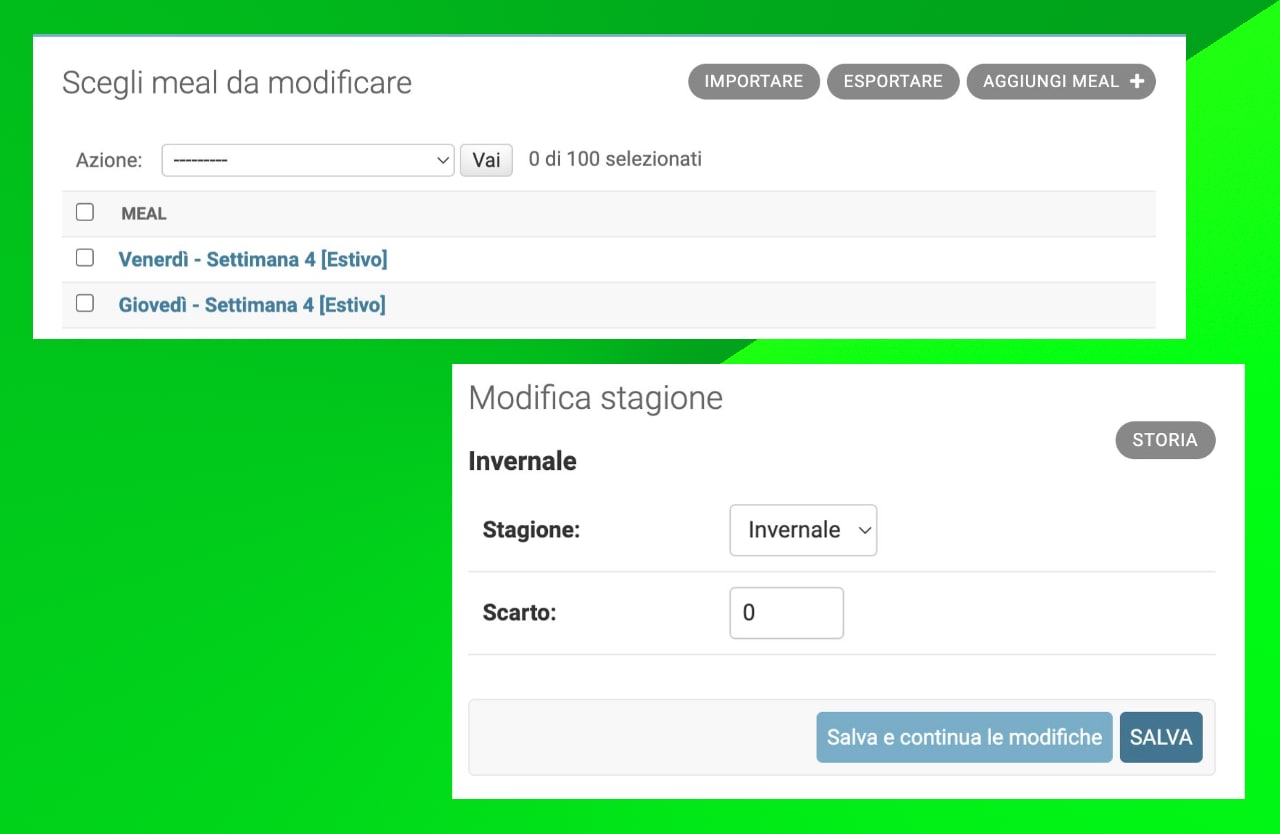Click Salva e continua le modifiche

pyautogui.click(x=963, y=737)
